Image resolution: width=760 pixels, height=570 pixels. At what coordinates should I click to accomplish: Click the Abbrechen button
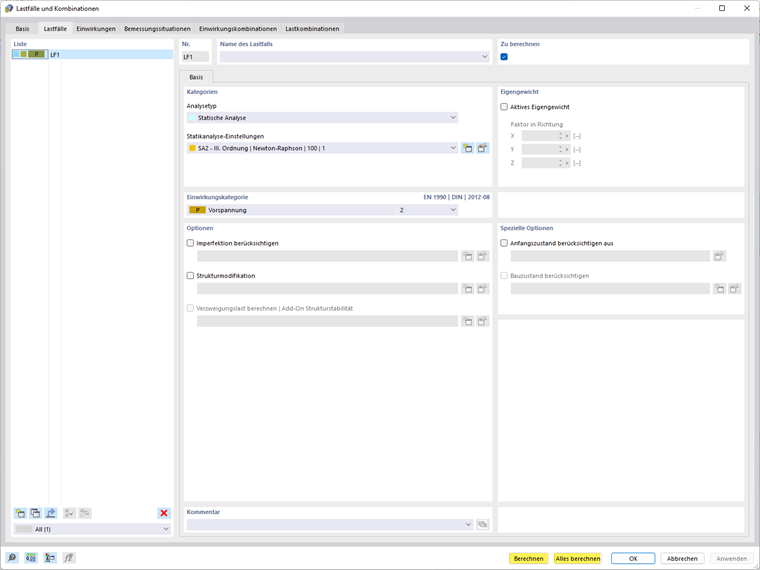point(682,558)
